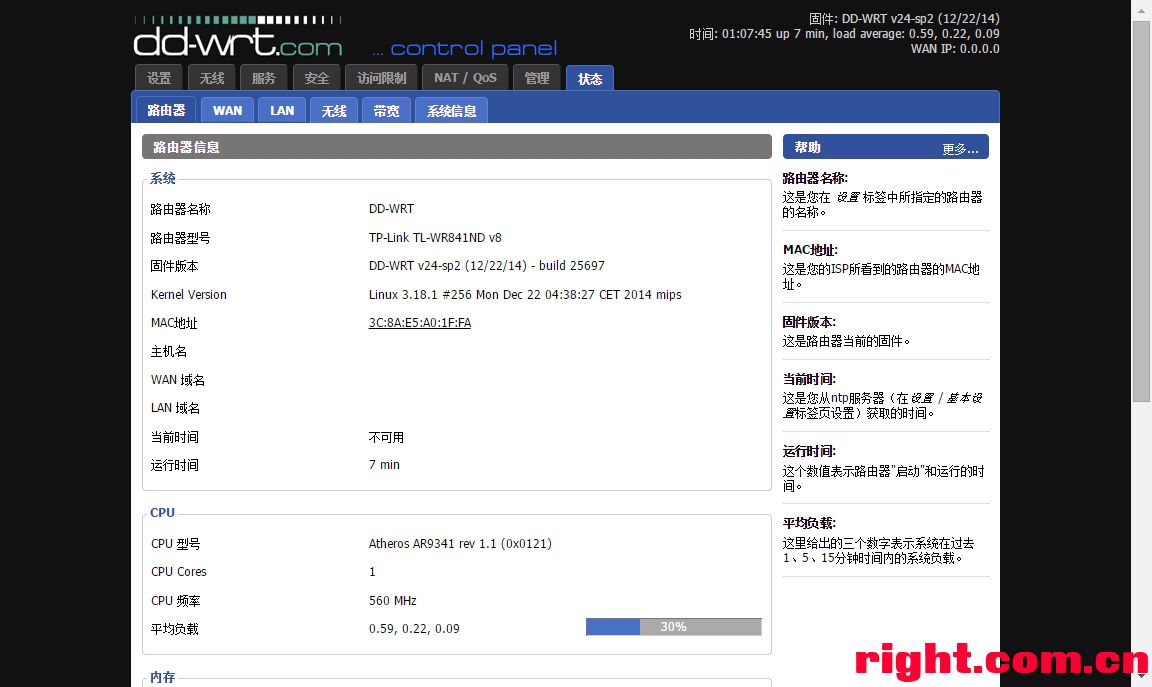The width and height of the screenshot is (1152, 687).
Task: Click the 当前时间 help heading
Action: [x=809, y=379]
